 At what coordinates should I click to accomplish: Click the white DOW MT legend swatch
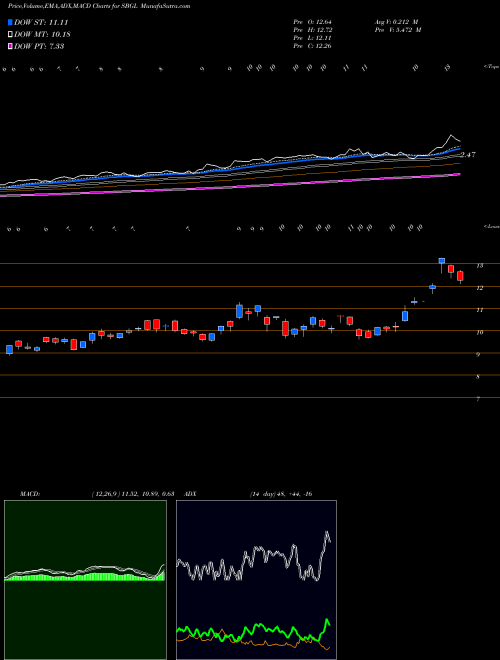(x=10, y=34)
